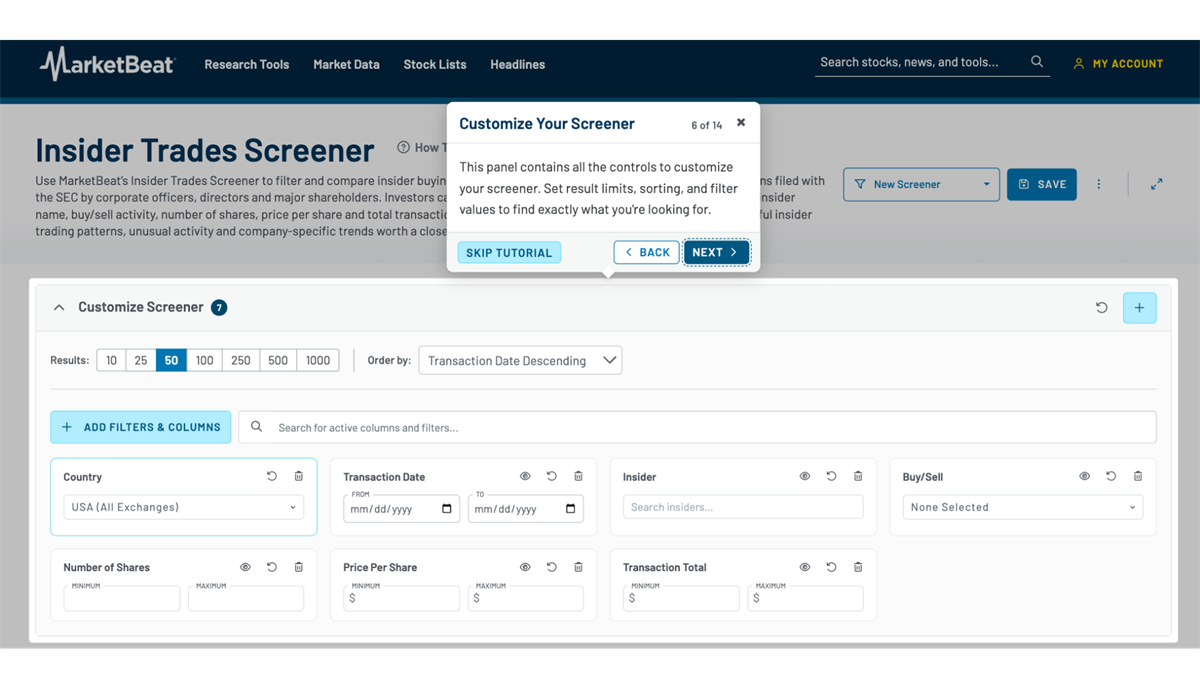The height and width of the screenshot is (675, 1200).
Task: Toggle Price Per Share column visibility
Action: (525, 567)
